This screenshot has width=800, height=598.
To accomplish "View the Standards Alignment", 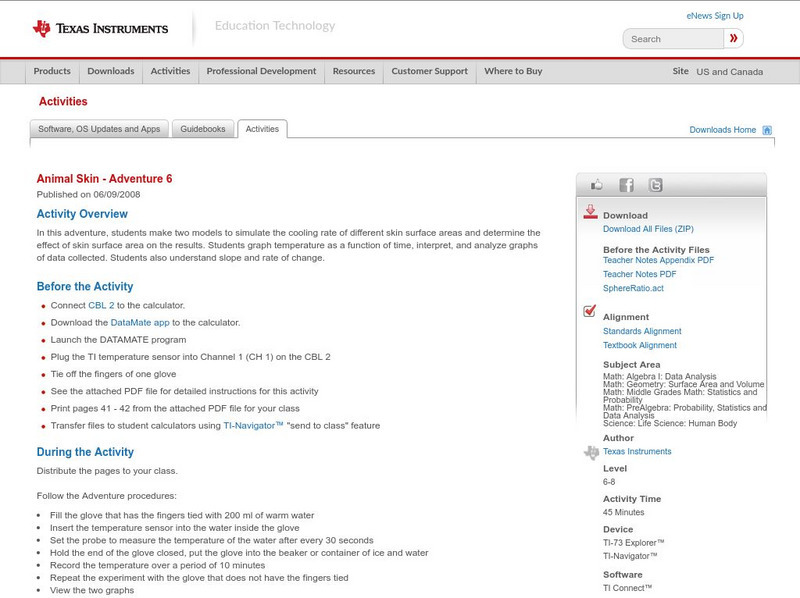I will tap(643, 330).
